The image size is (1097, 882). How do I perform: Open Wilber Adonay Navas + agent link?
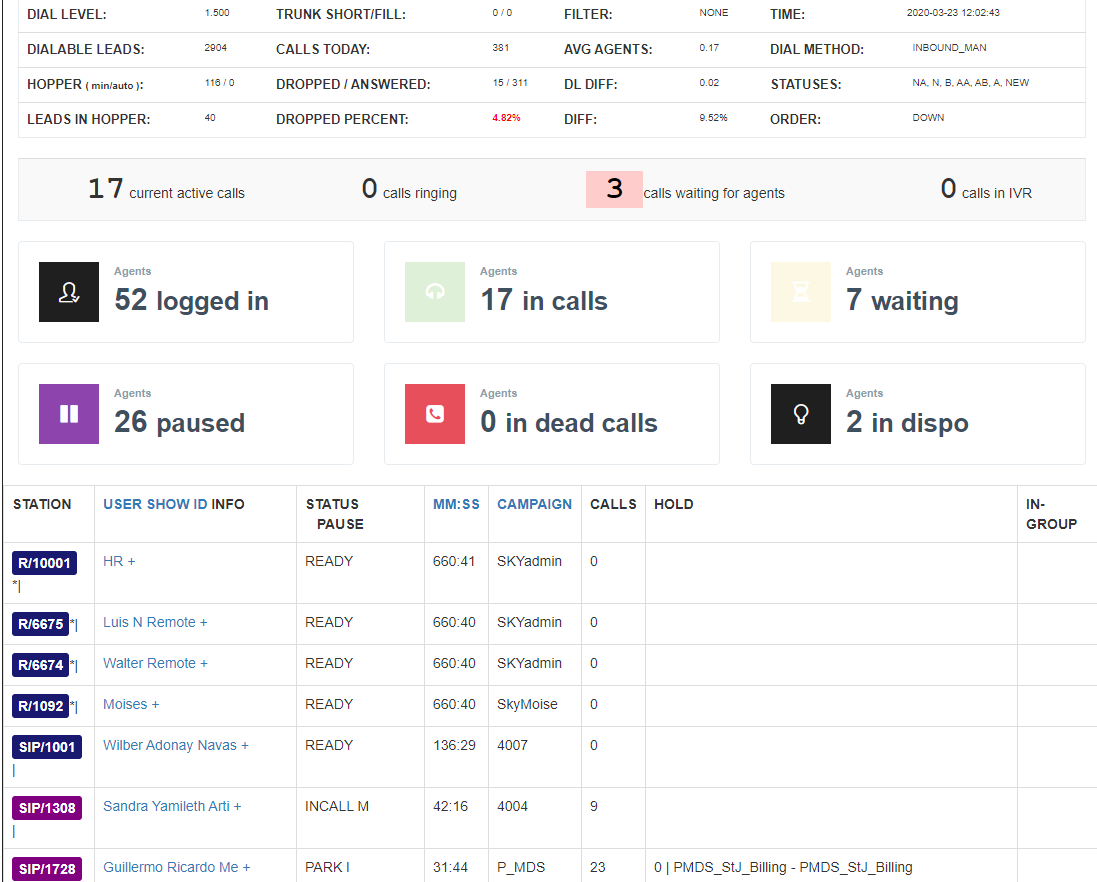[176, 745]
